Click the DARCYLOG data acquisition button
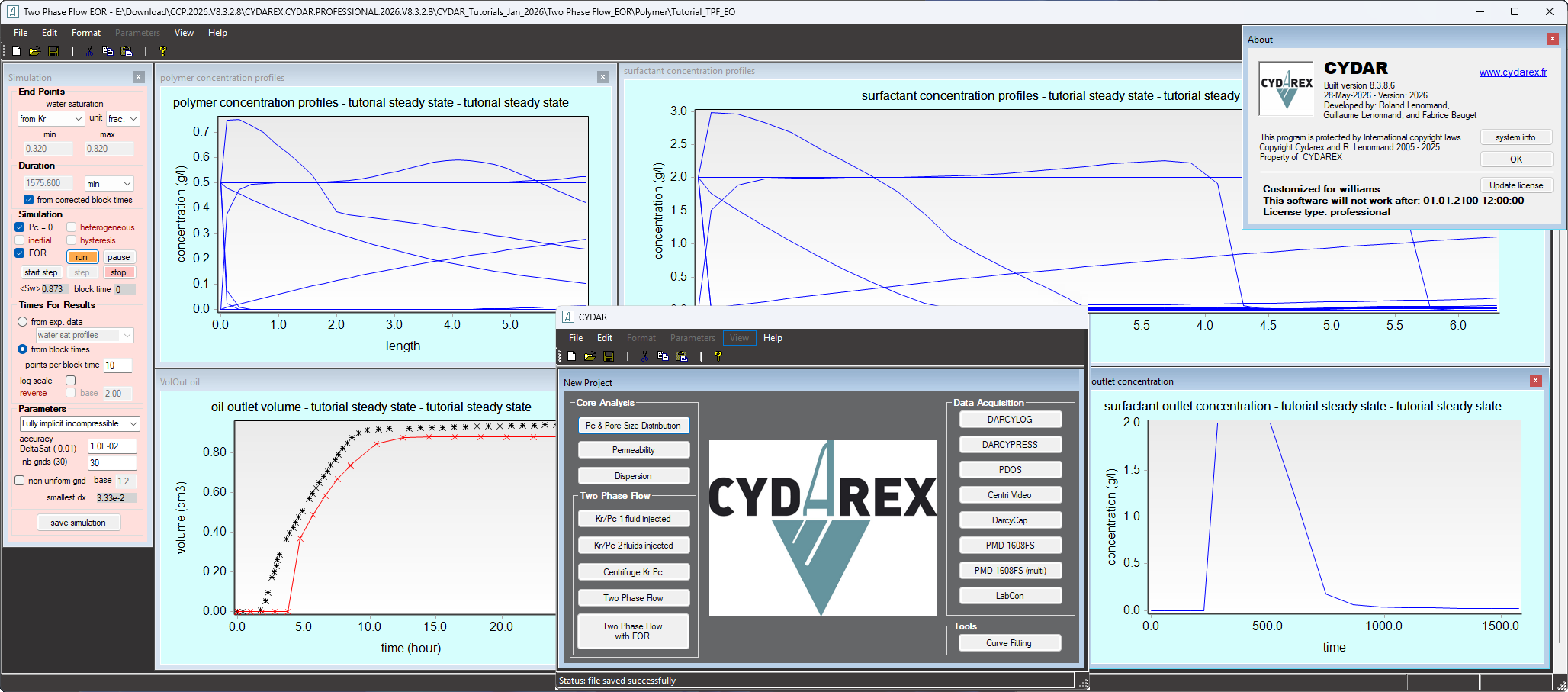The image size is (1568, 692). coord(1010,420)
